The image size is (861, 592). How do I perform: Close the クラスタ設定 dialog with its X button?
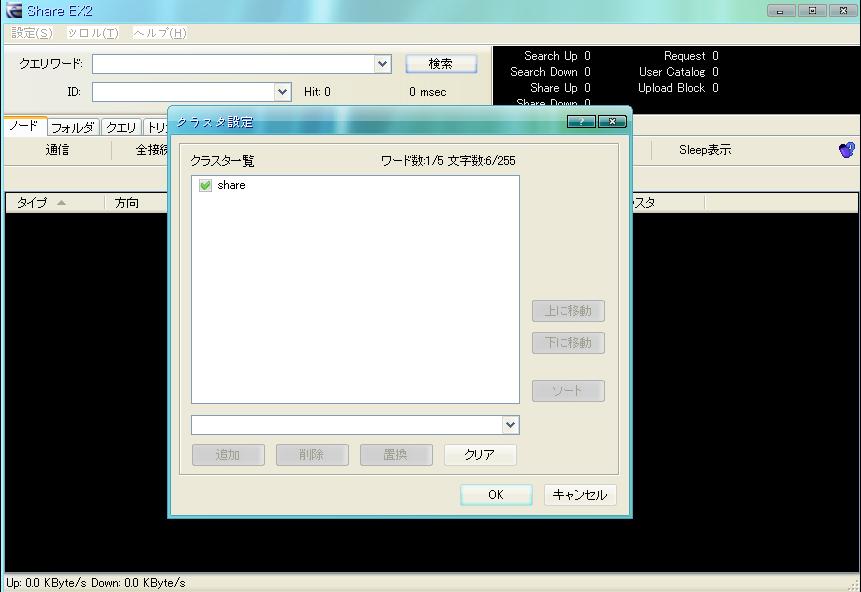click(x=612, y=121)
